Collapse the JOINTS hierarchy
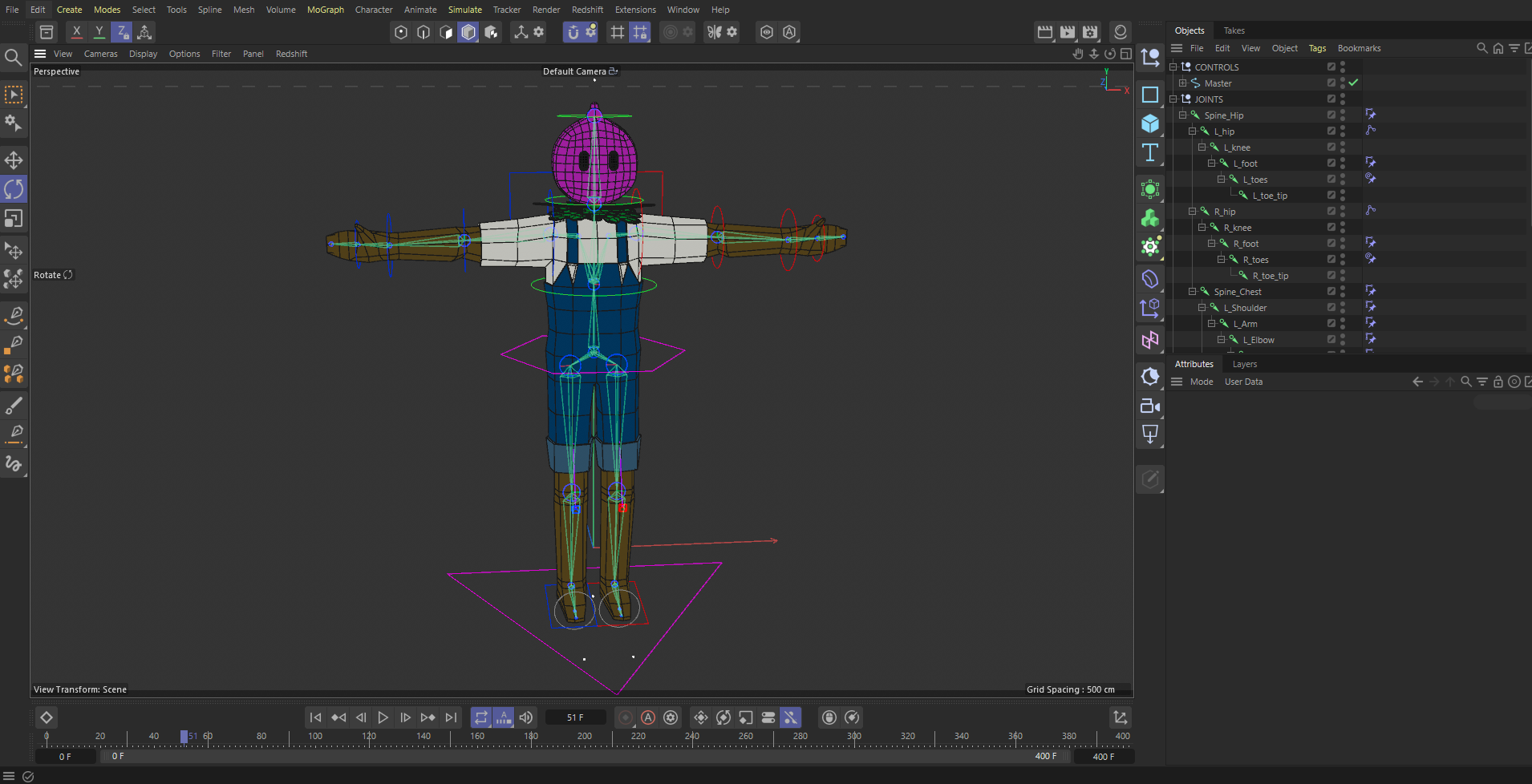The image size is (1532, 784). point(1173,99)
